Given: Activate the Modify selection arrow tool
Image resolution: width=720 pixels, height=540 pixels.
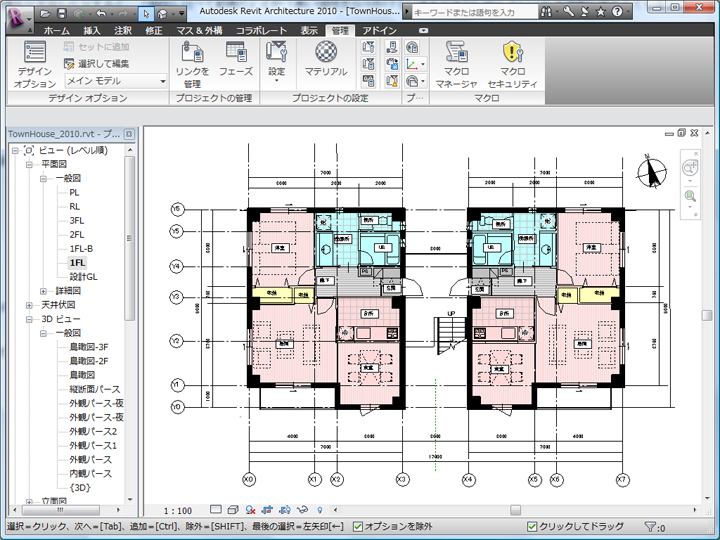Looking at the screenshot, I should pyautogui.click(x=146, y=14).
